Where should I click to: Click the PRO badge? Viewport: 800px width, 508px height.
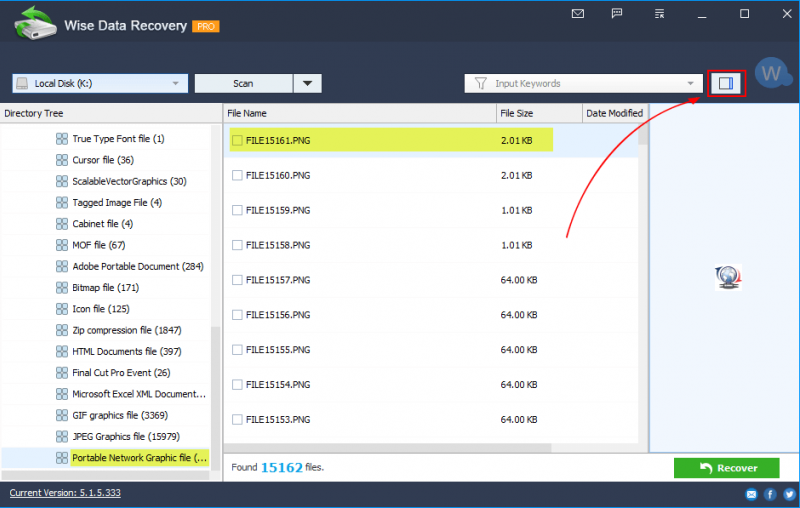tap(206, 27)
